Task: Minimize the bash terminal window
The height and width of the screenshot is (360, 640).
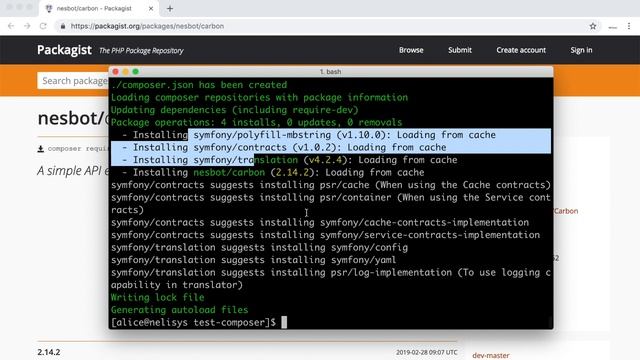Action: point(125,72)
